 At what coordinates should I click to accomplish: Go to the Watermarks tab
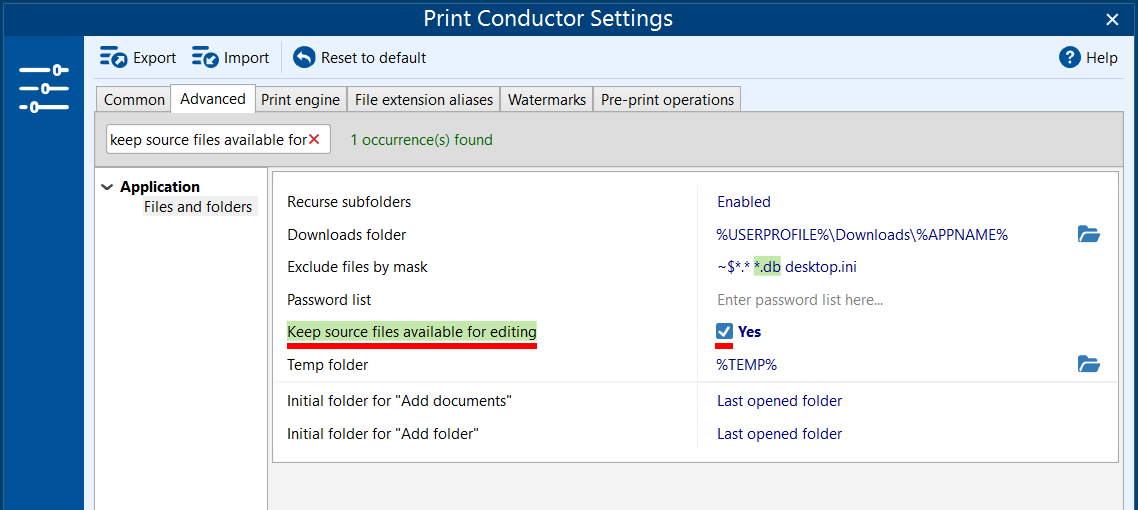pos(546,100)
